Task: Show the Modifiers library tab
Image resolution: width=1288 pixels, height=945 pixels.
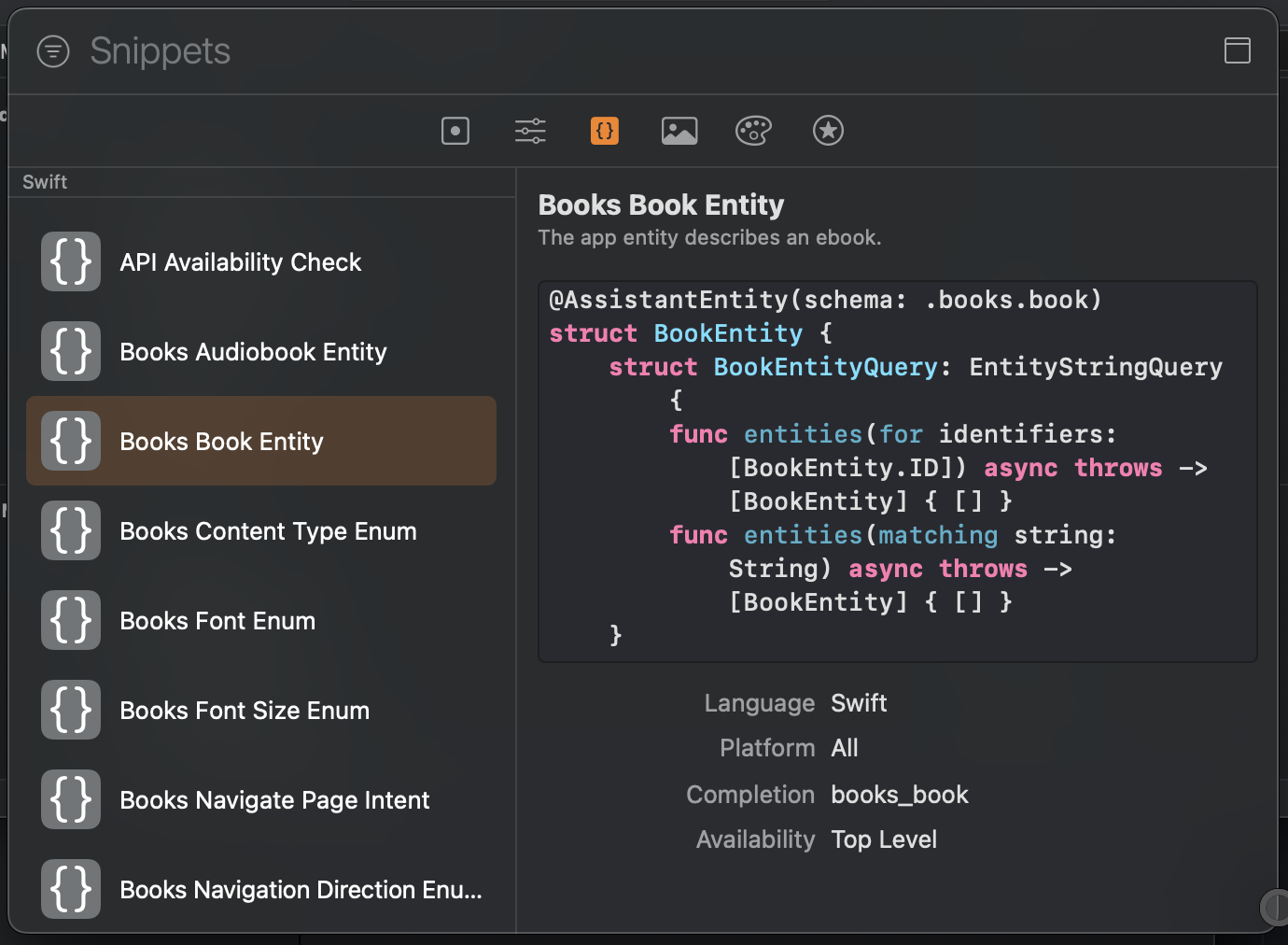Action: (530, 131)
